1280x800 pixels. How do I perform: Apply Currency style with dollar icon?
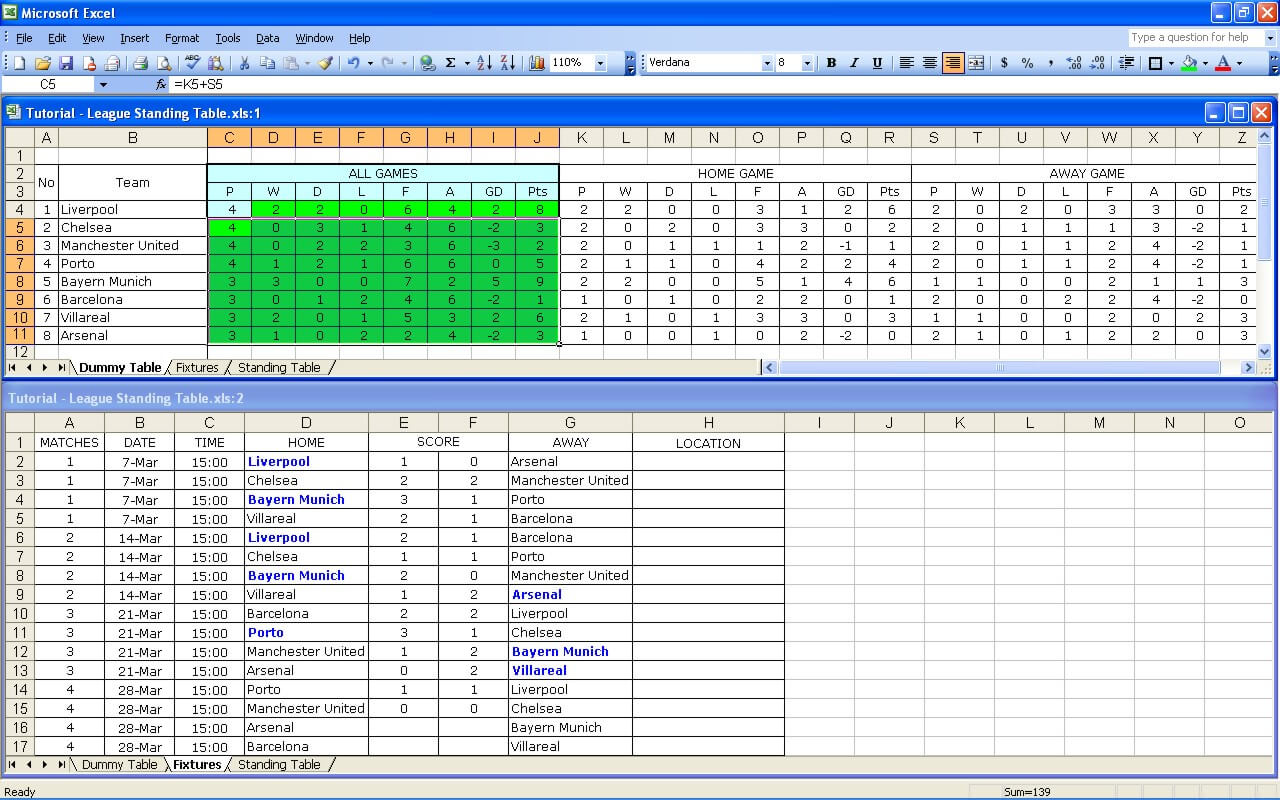click(x=1004, y=62)
